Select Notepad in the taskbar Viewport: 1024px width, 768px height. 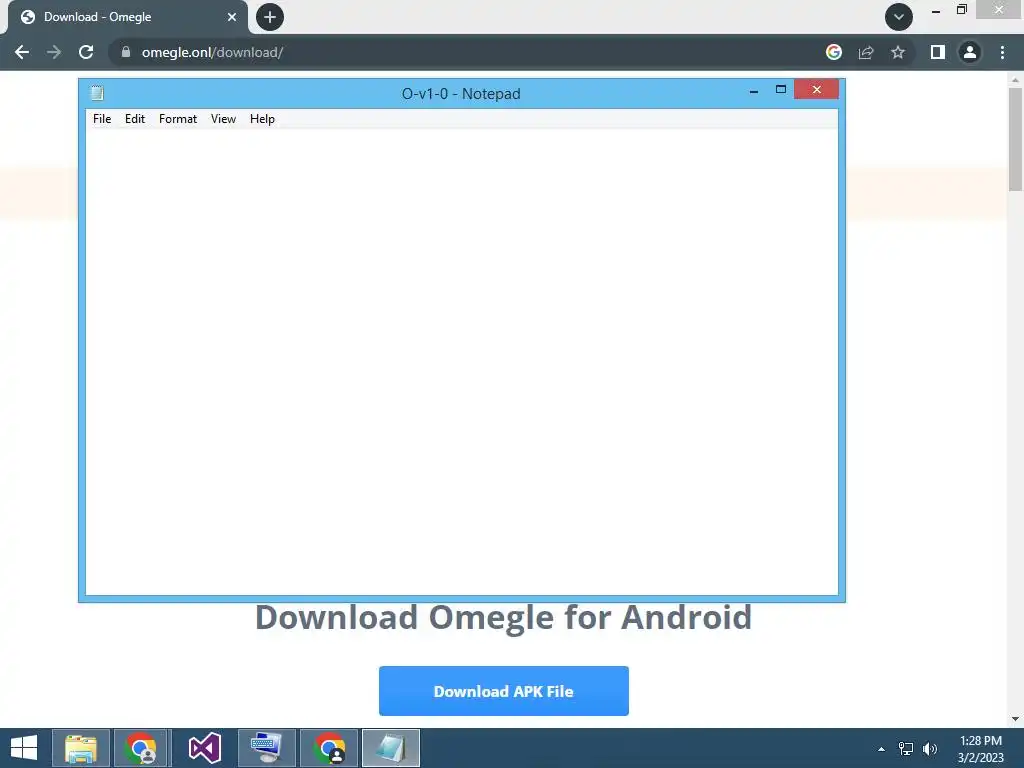[391, 748]
